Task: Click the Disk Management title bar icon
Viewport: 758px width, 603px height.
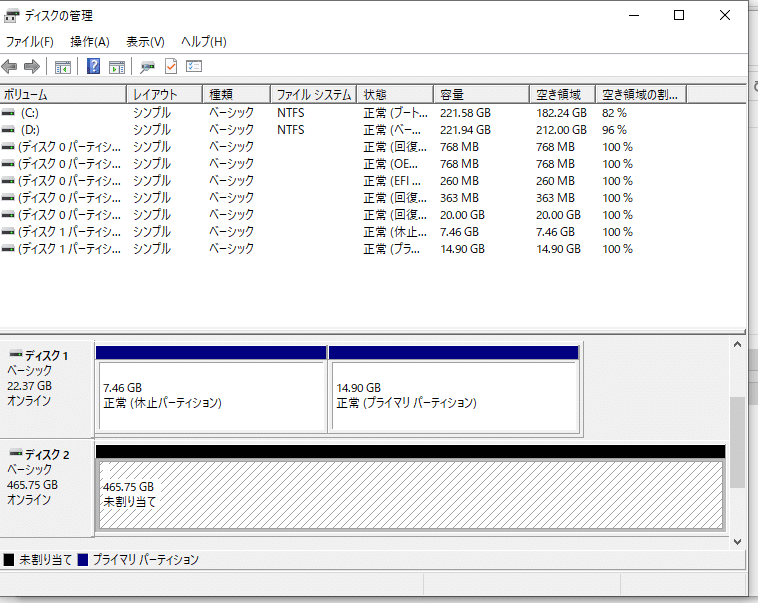Action: click(x=11, y=16)
